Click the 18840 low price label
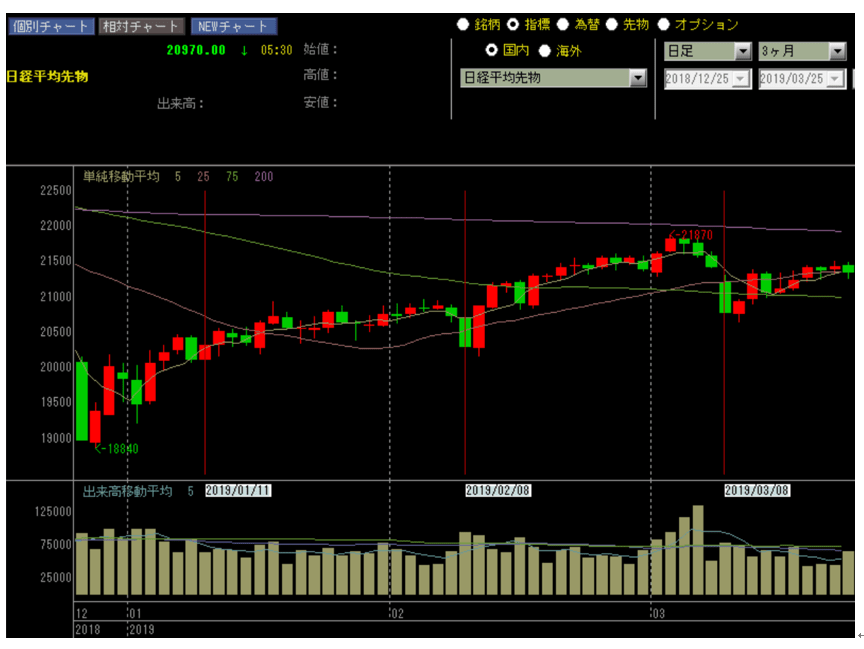Viewport: 864px width, 649px height. coord(117,449)
